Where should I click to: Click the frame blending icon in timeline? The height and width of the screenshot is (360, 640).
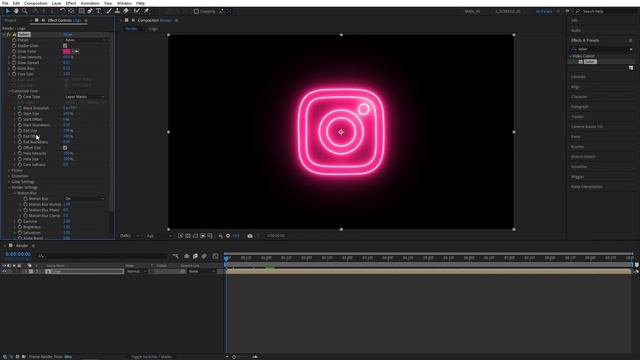[195, 256]
